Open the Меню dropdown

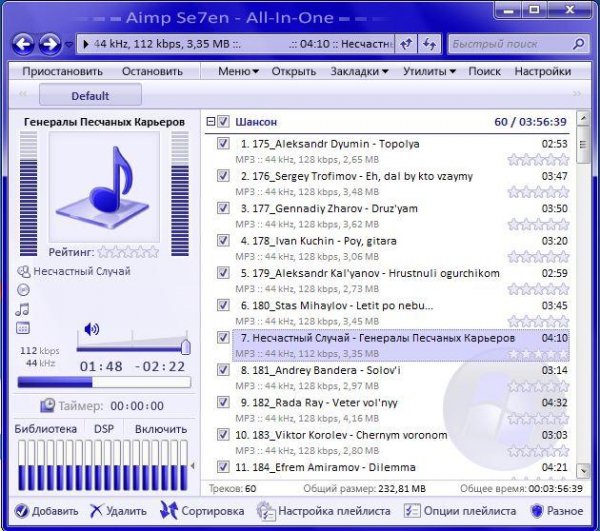(238, 72)
